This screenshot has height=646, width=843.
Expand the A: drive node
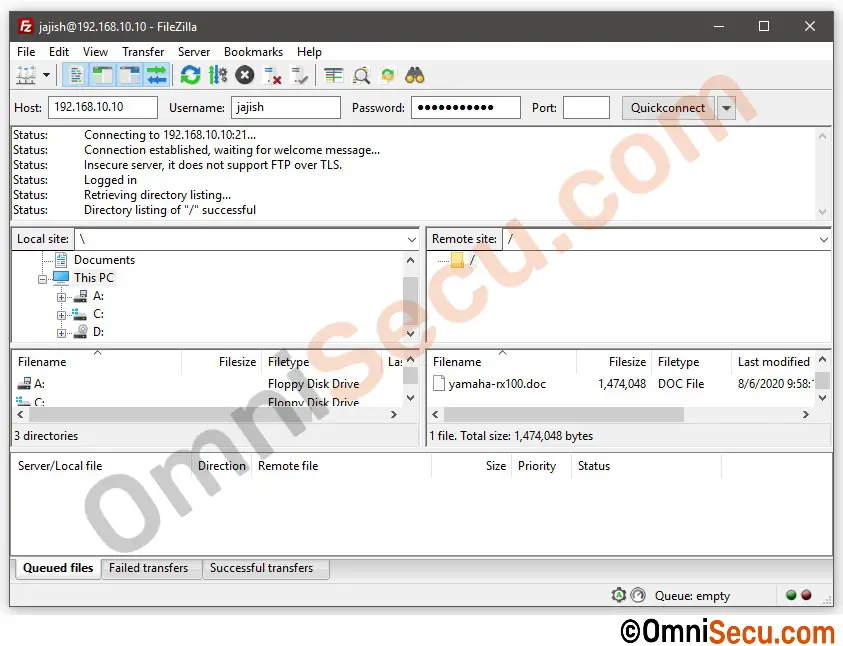point(61,297)
